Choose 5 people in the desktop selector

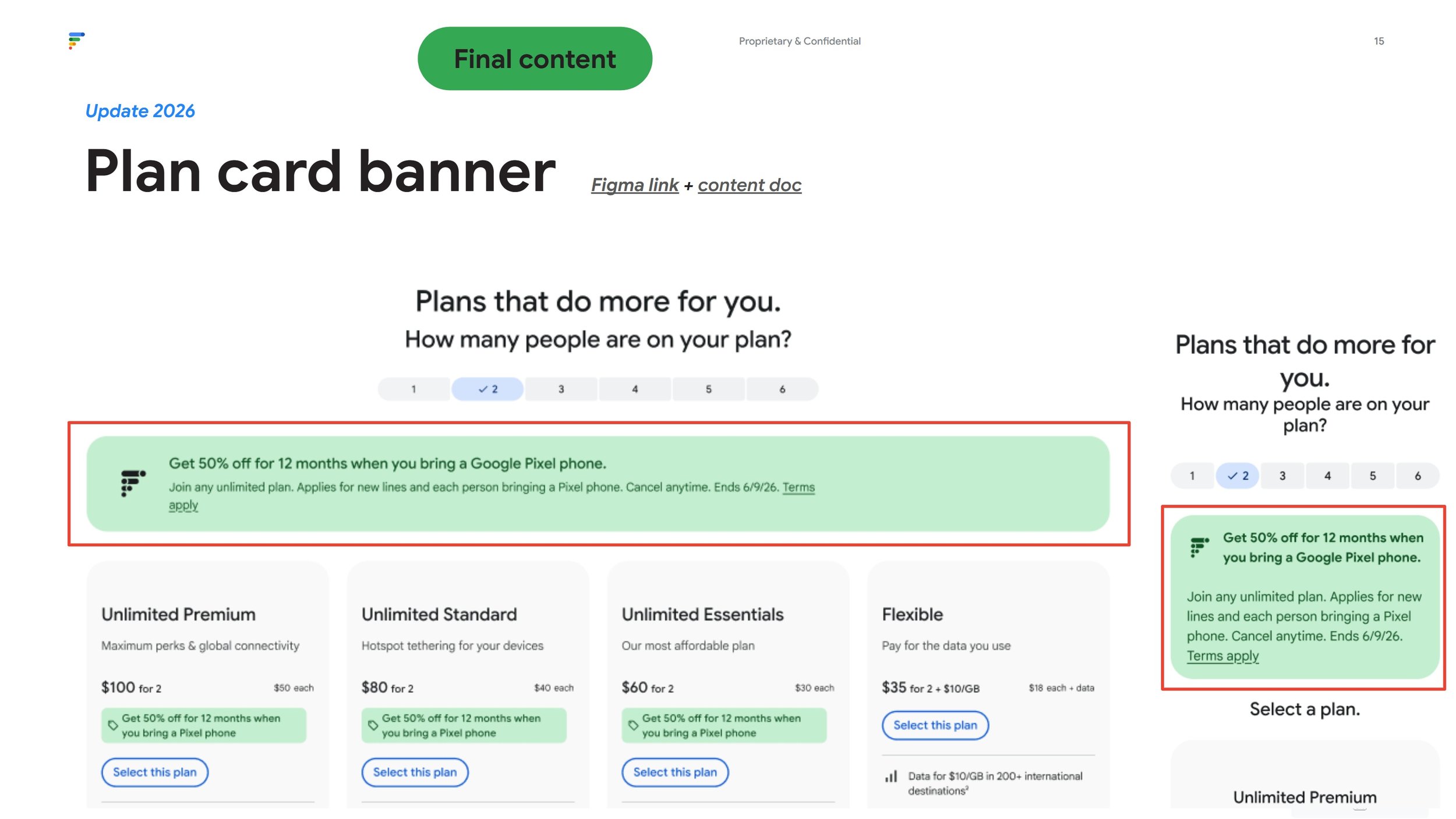tap(709, 389)
